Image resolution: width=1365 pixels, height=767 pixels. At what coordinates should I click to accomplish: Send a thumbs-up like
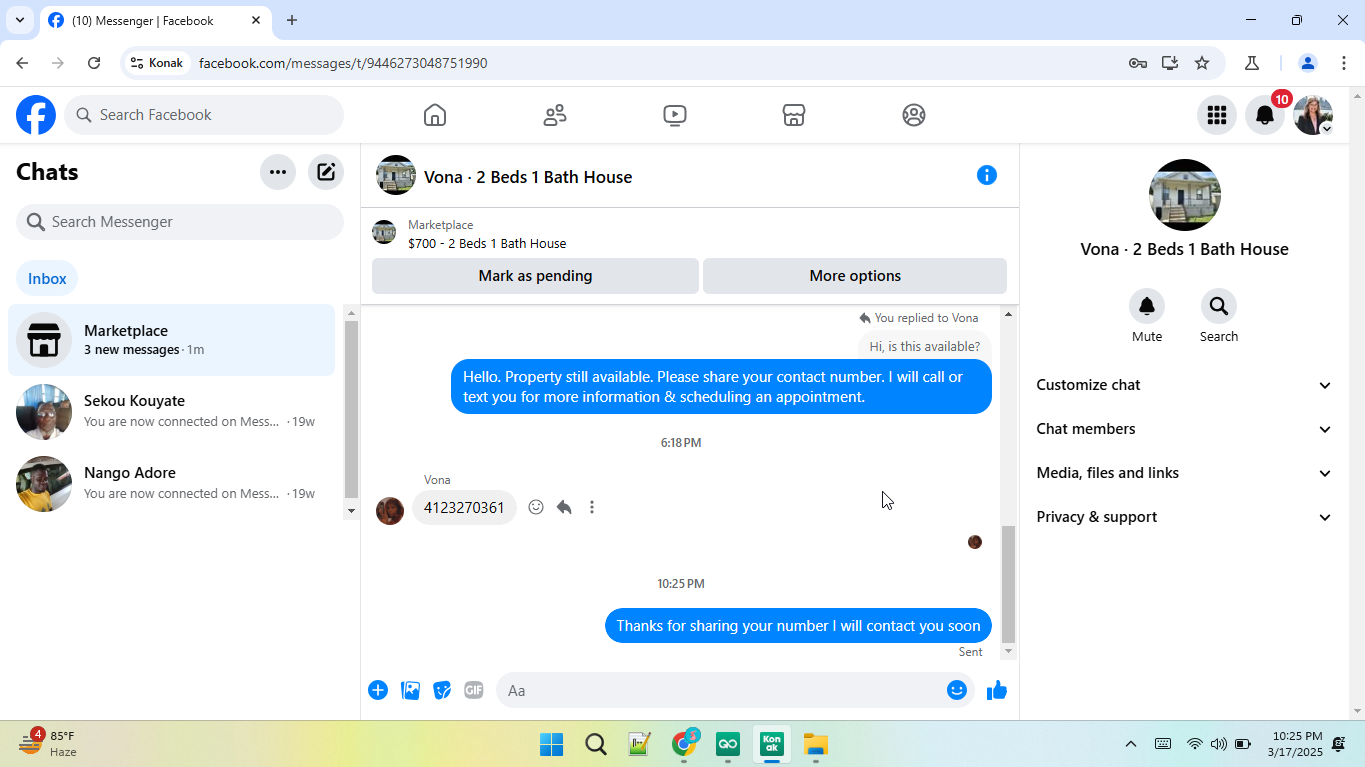[997, 690]
